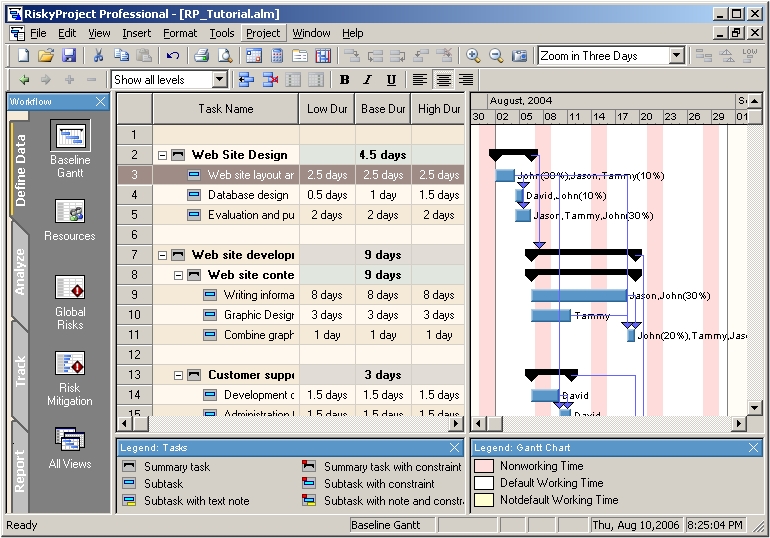Collapse the Web site development summary task
The image size is (770, 538).
pos(163,255)
